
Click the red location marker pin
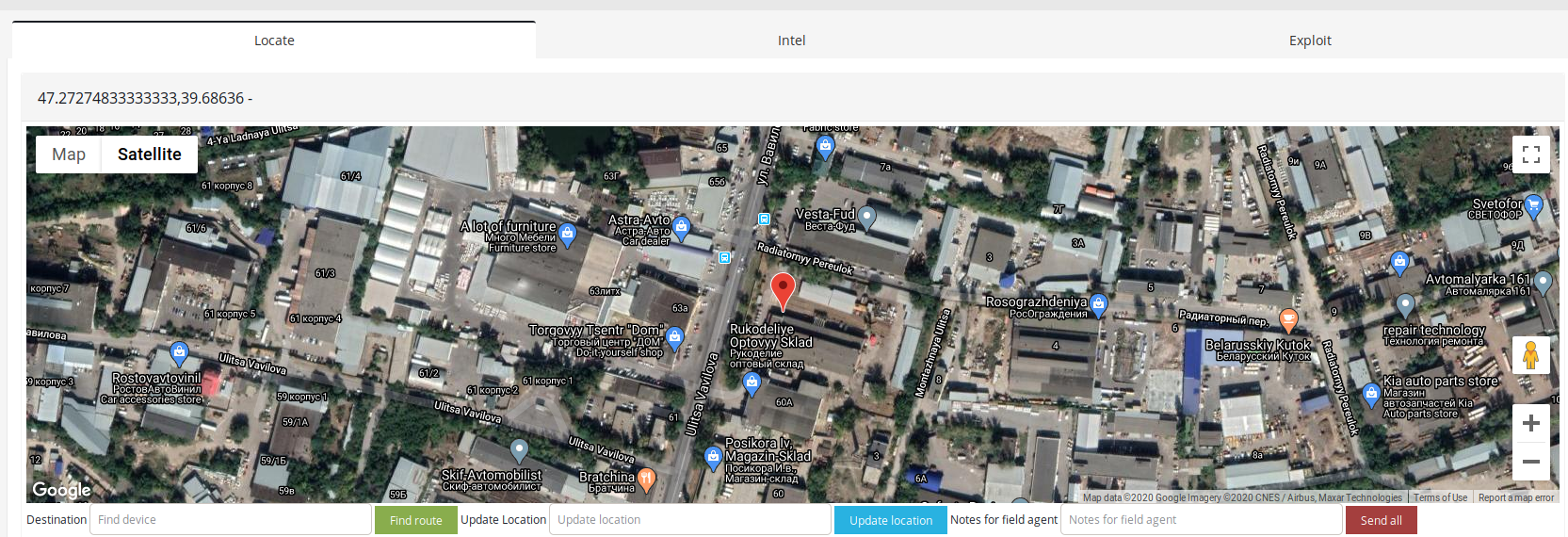[783, 292]
